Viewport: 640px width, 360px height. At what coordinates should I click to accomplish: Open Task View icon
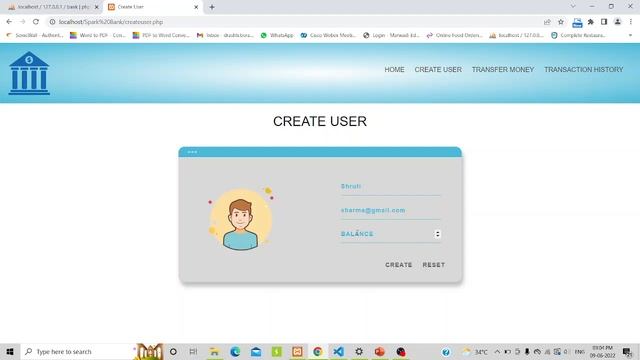193,351
